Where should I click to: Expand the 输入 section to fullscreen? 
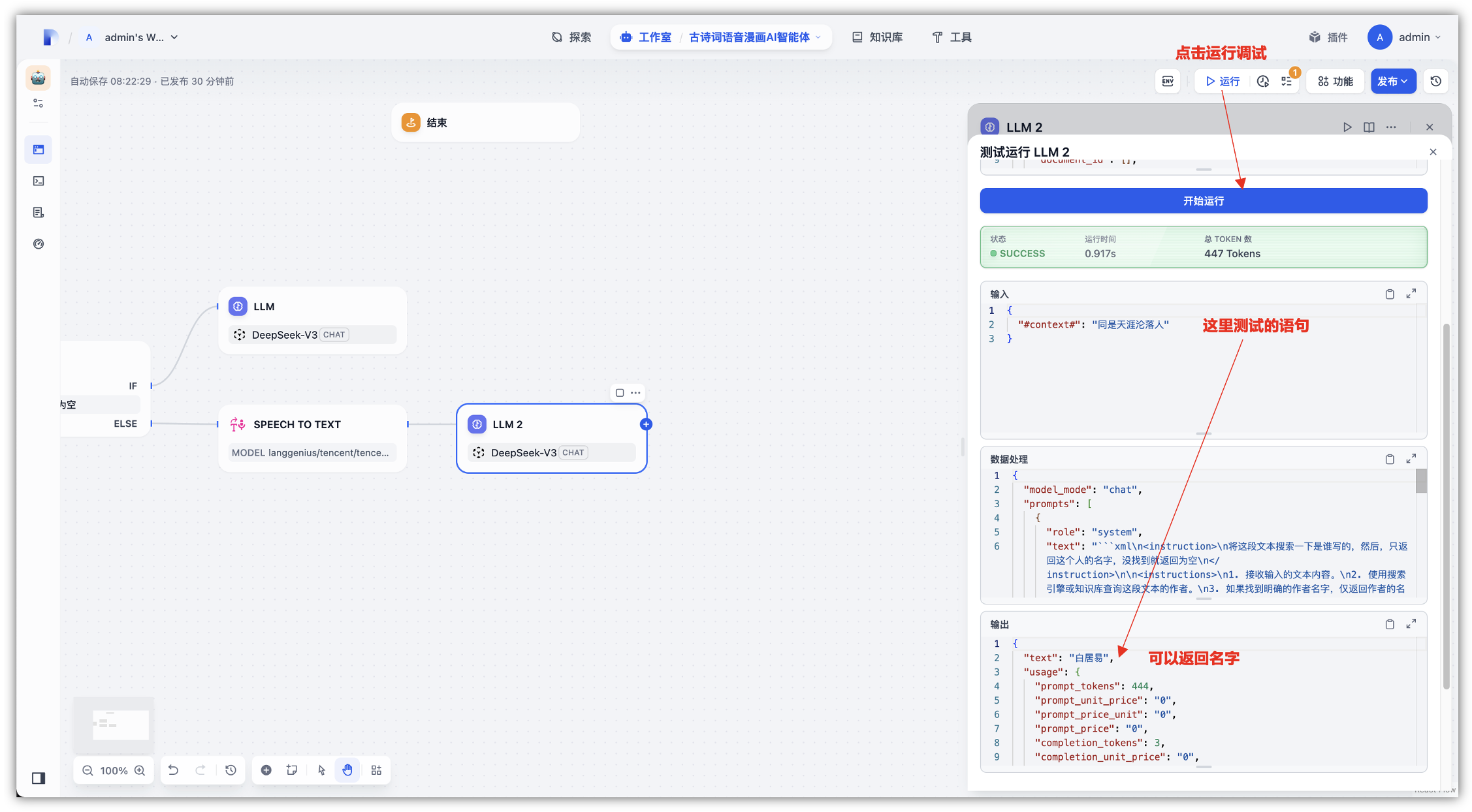[1411, 294]
